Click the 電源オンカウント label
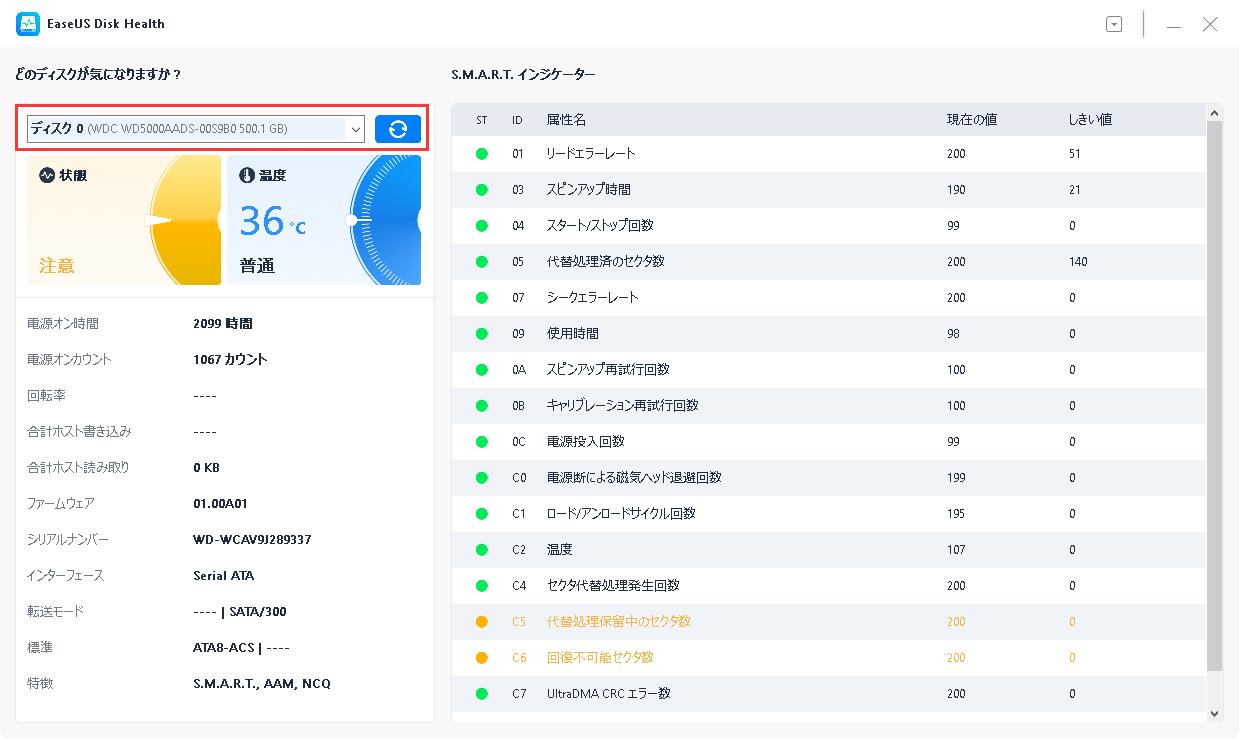This screenshot has height=740, width=1240. click(69, 360)
